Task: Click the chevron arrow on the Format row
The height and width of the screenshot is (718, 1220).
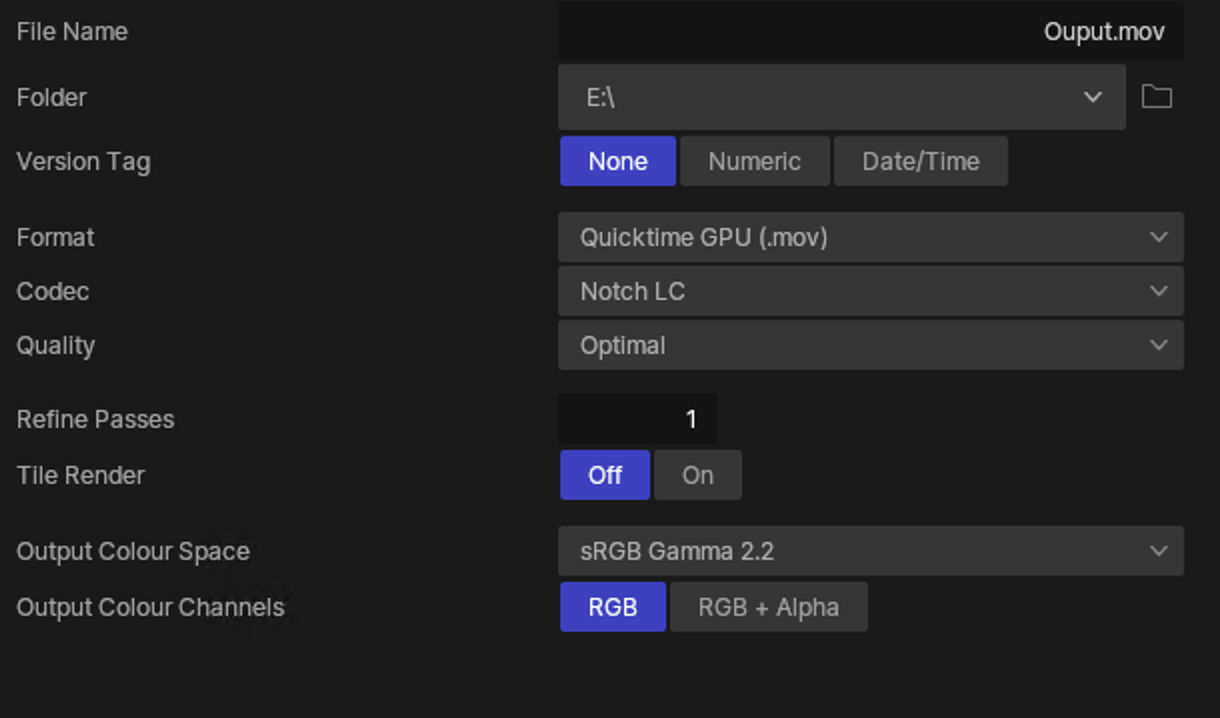Action: pyautogui.click(x=1158, y=238)
